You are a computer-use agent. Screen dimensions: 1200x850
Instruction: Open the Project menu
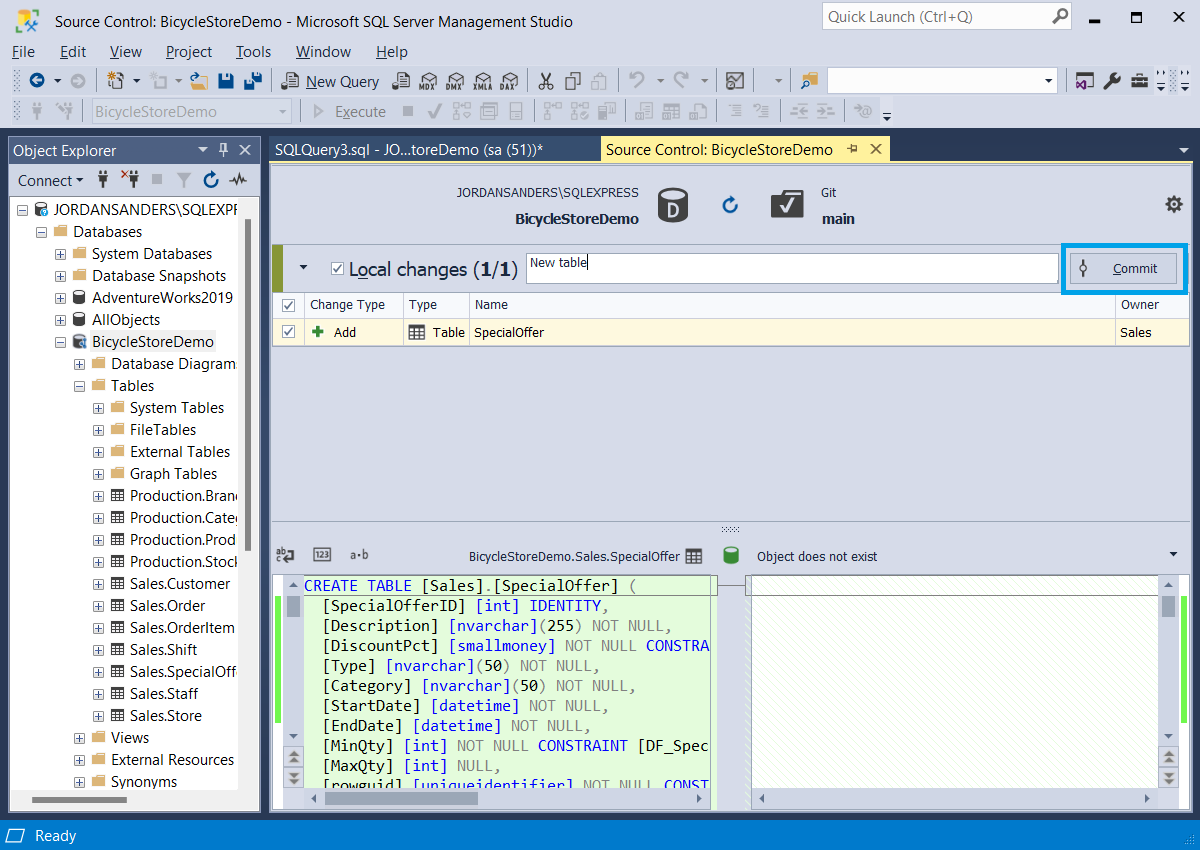click(x=189, y=51)
